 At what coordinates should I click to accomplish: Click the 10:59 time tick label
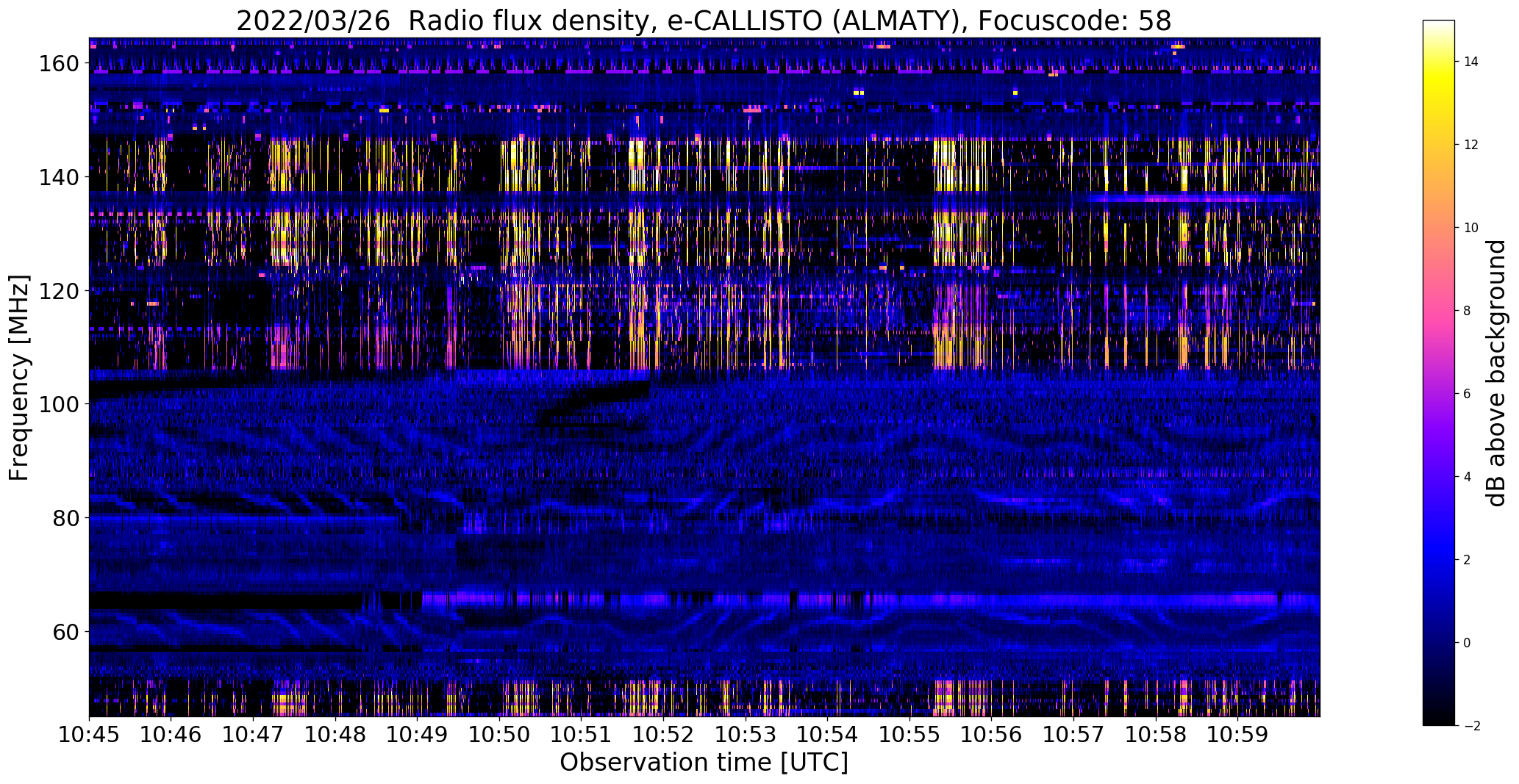pyautogui.click(x=1238, y=733)
